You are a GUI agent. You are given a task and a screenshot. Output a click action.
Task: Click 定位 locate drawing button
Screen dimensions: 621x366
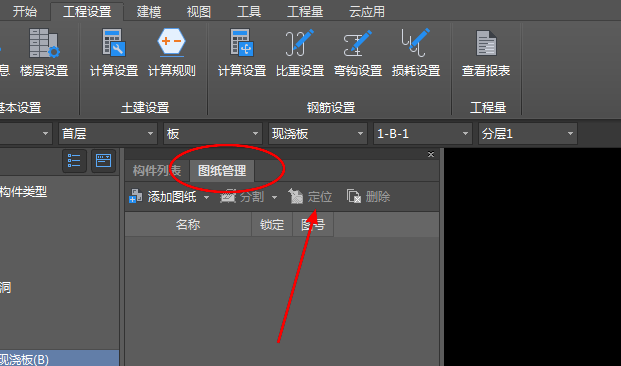coord(310,196)
